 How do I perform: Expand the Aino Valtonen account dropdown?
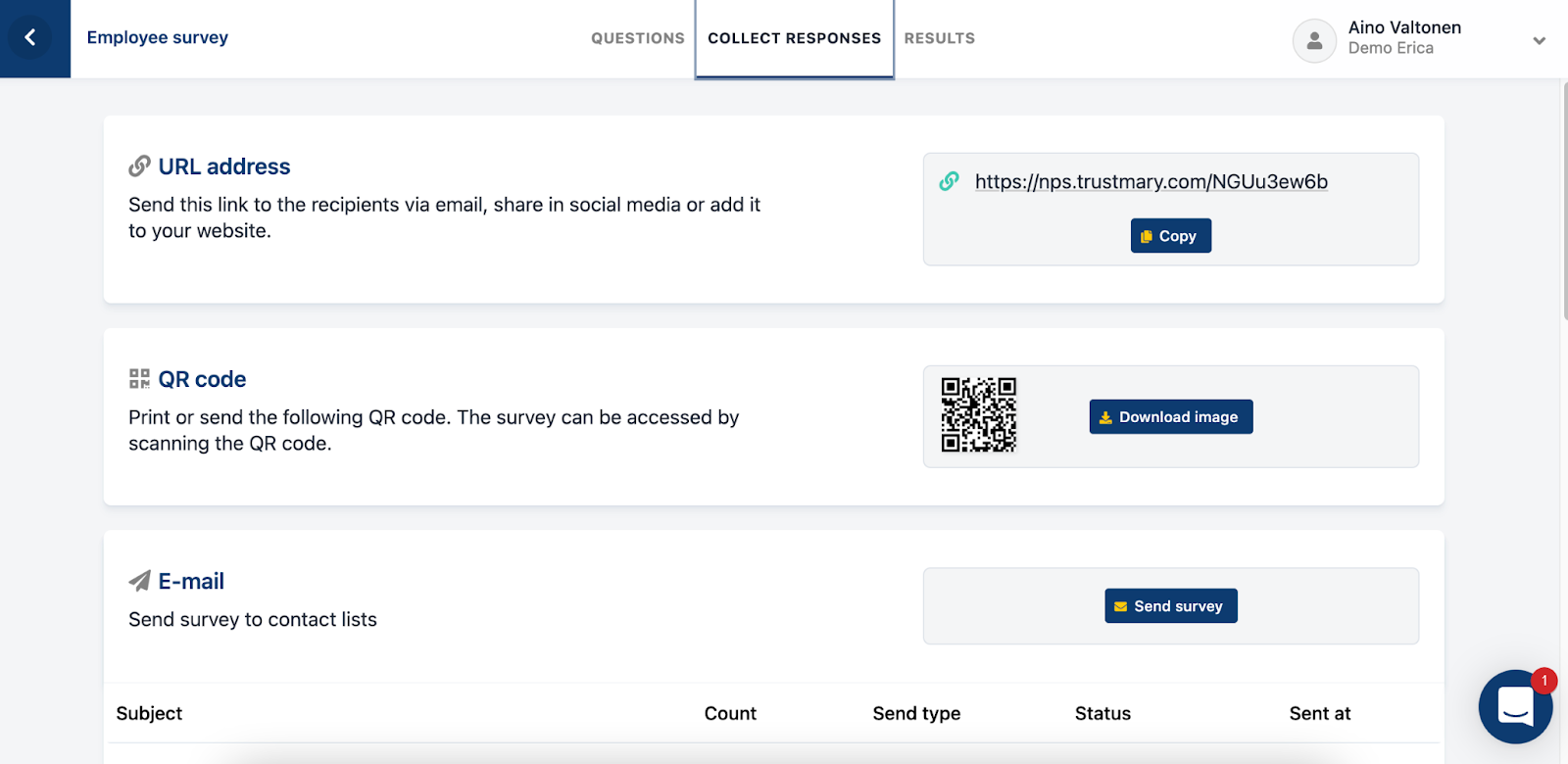coord(1539,40)
